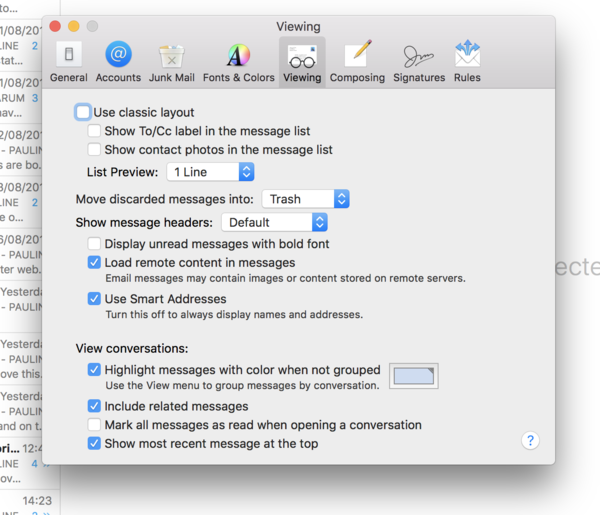
Task: Open the Rules preferences pane
Action: point(467,62)
